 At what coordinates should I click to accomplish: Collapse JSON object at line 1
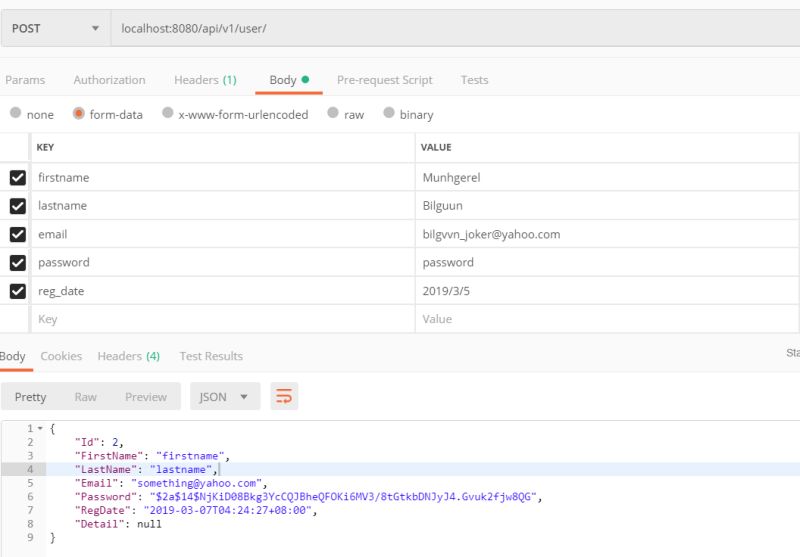(x=40, y=428)
